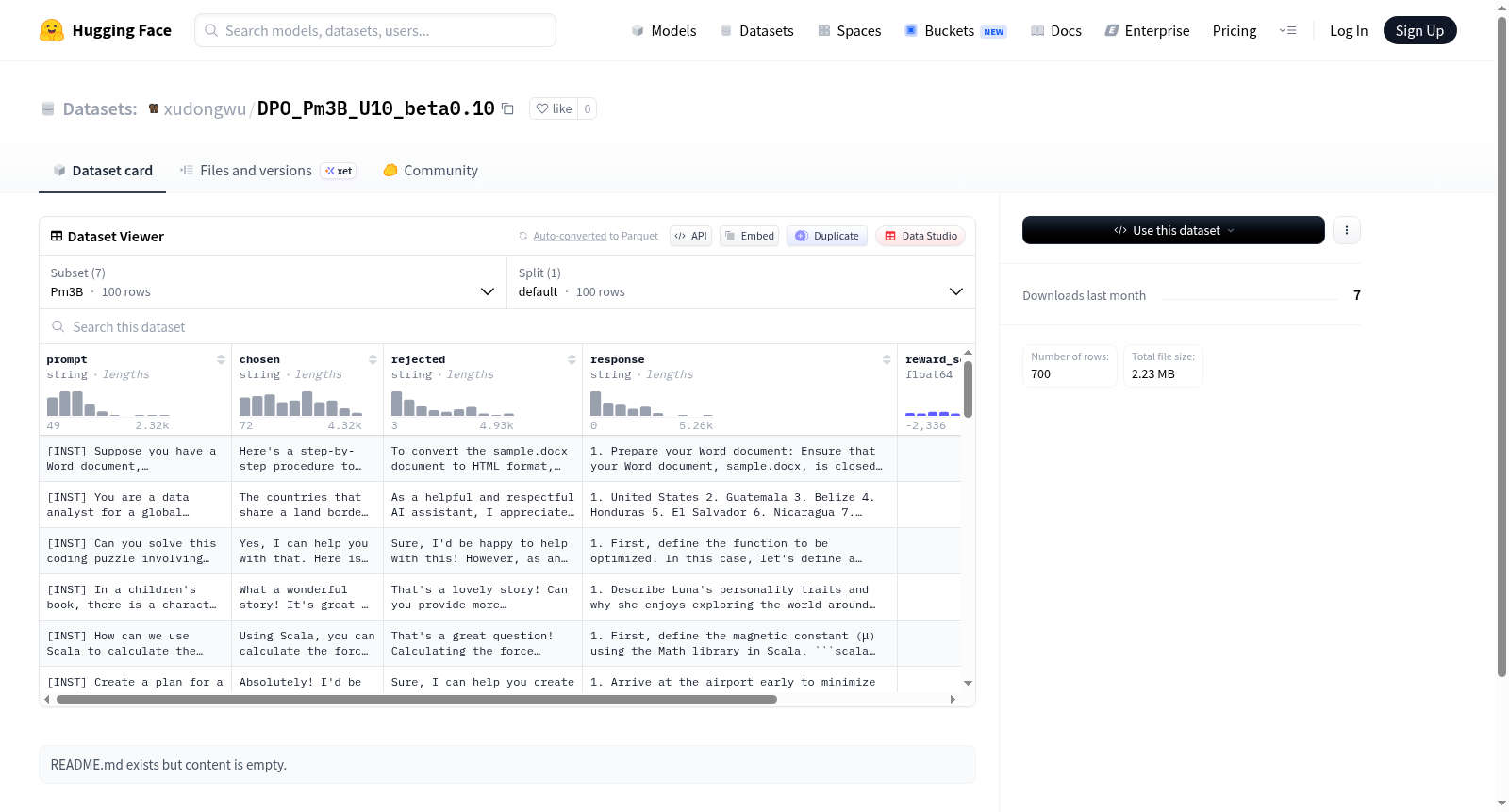Open the Datasets page

click(x=756, y=30)
